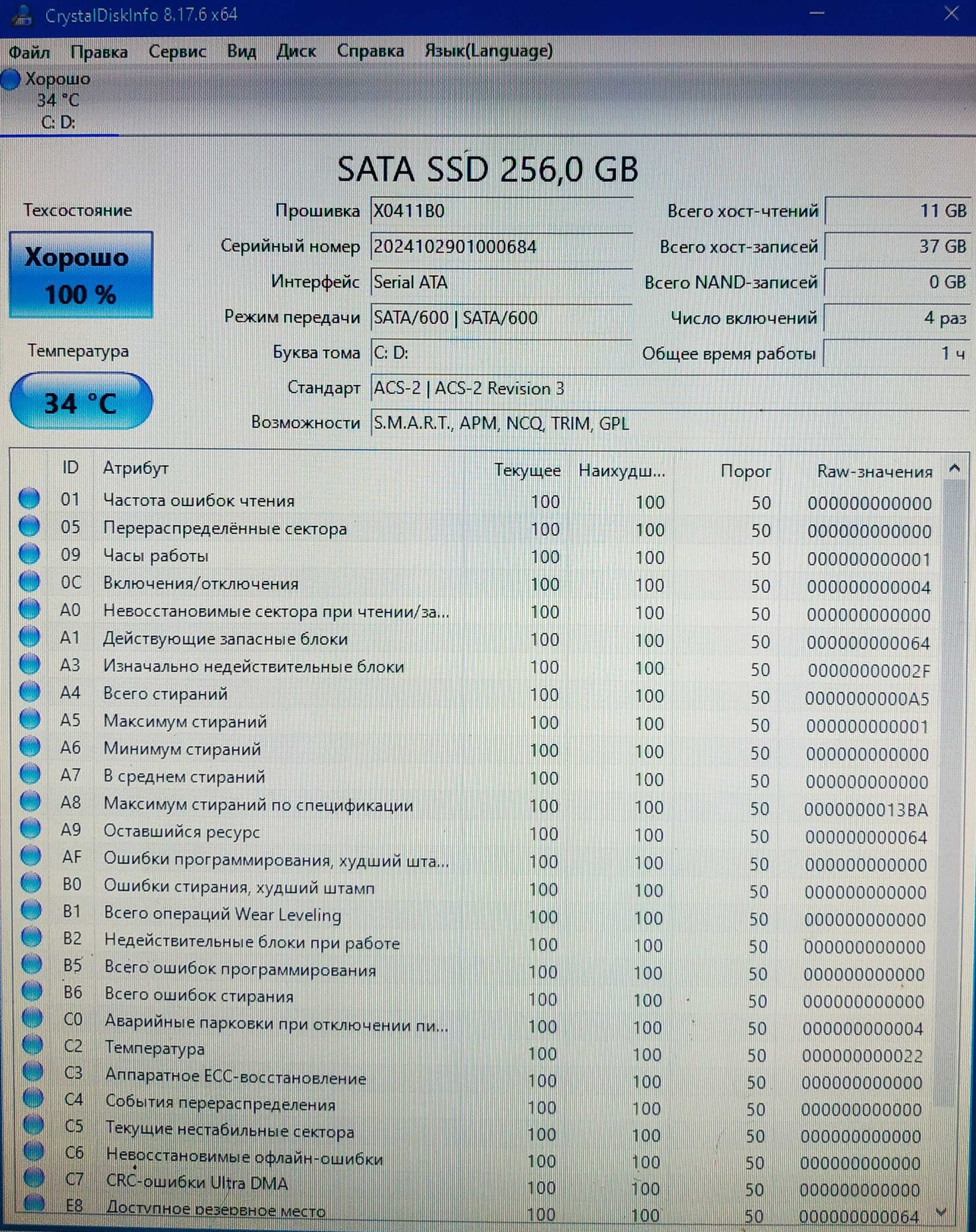Select row C6 Невосстановимые офлайн-ошибки
The height and width of the screenshot is (1232, 976).
(472, 1157)
